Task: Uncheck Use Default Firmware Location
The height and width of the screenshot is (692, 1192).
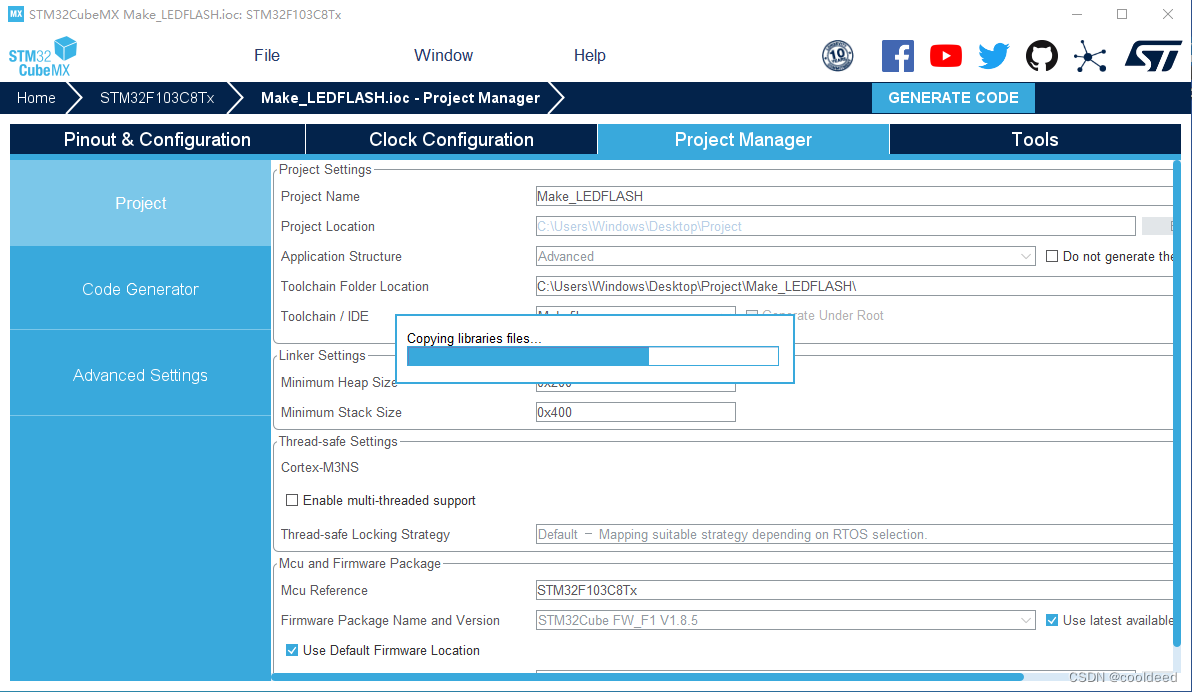Action: 292,650
